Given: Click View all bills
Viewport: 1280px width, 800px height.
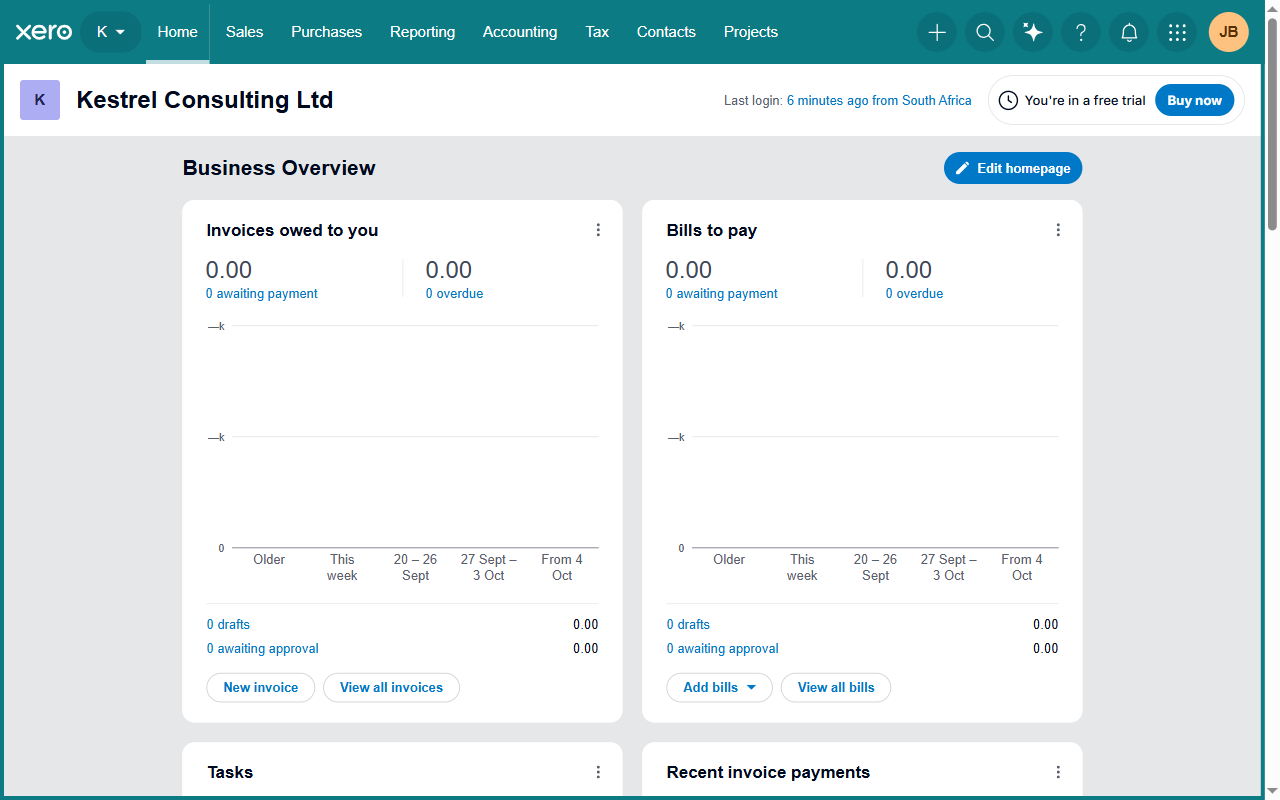Looking at the screenshot, I should (836, 688).
